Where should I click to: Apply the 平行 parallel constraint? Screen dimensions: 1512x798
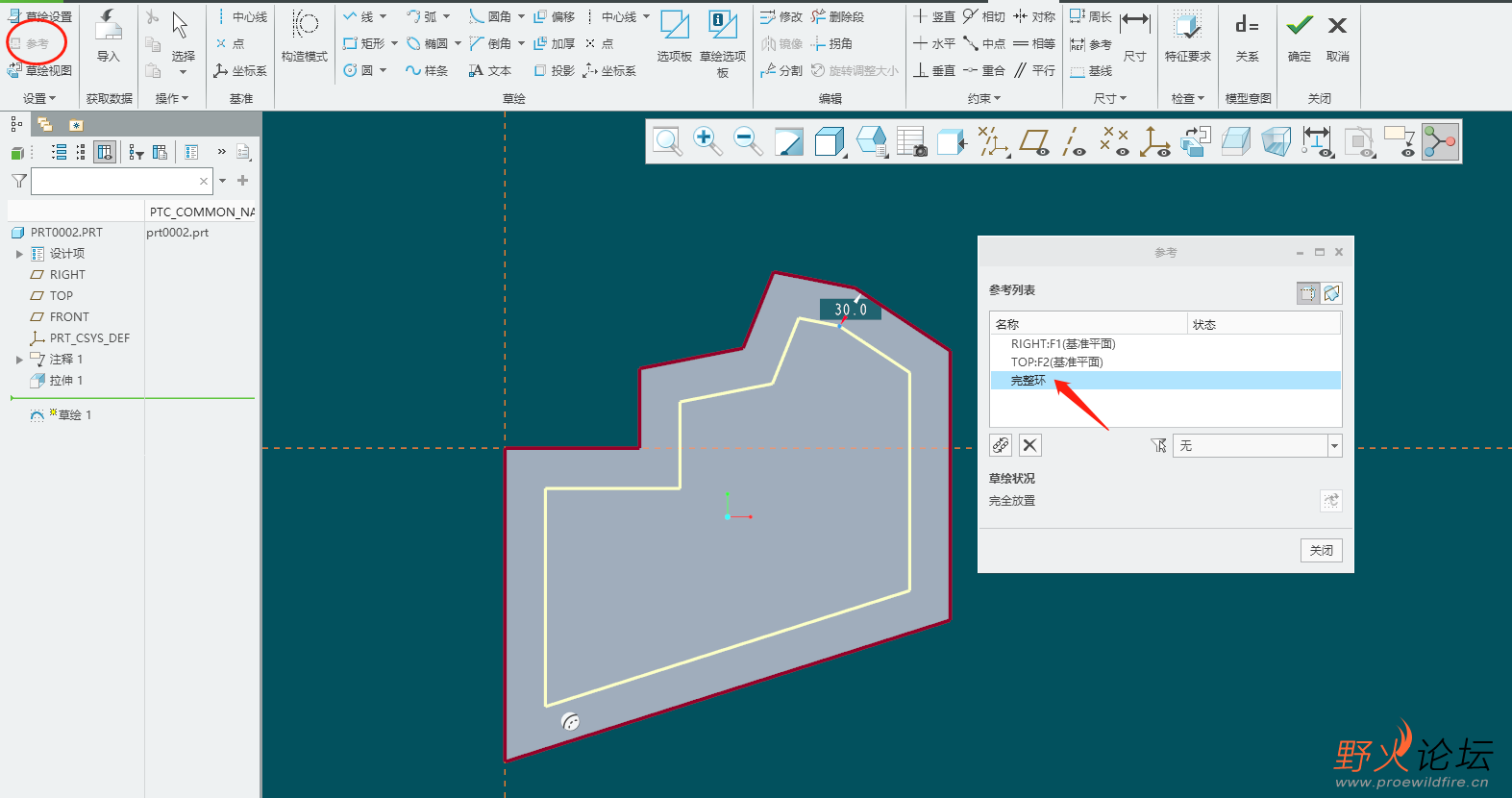(1034, 70)
